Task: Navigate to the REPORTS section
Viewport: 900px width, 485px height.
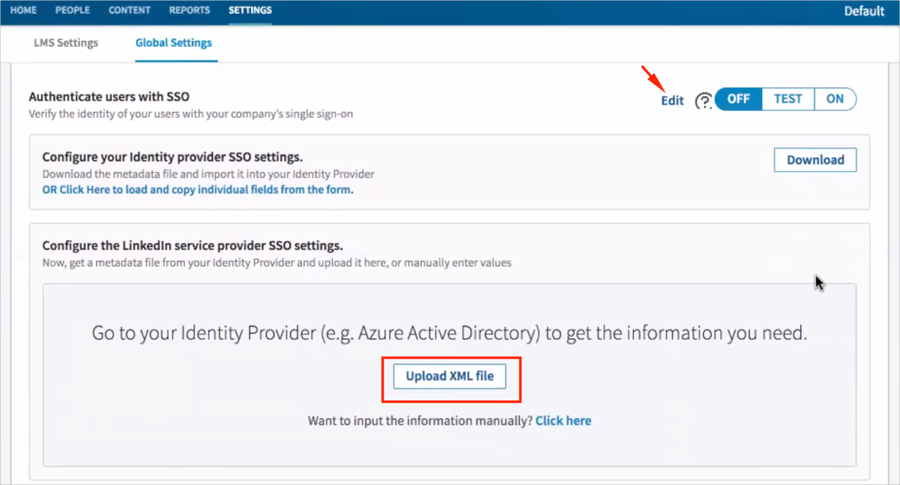Action: coord(189,10)
